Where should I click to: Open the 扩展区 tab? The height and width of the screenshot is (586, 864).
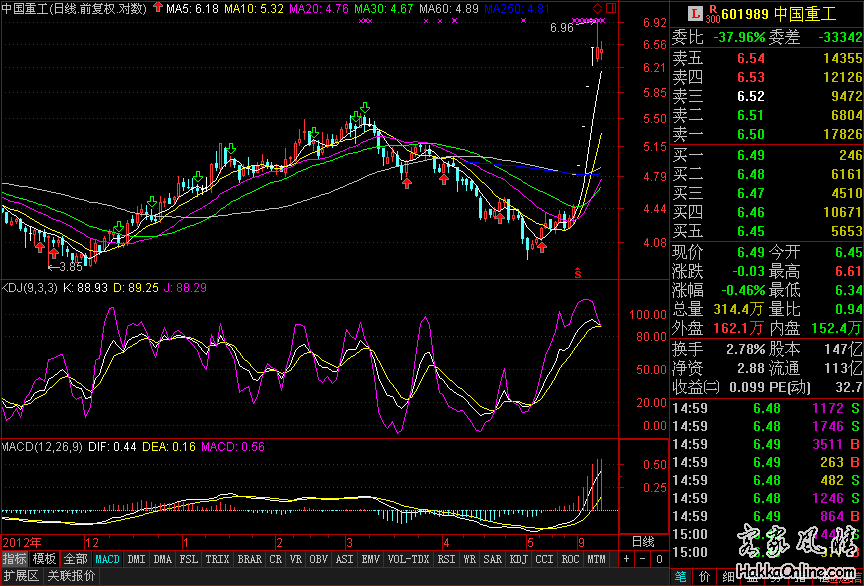[x=20, y=577]
